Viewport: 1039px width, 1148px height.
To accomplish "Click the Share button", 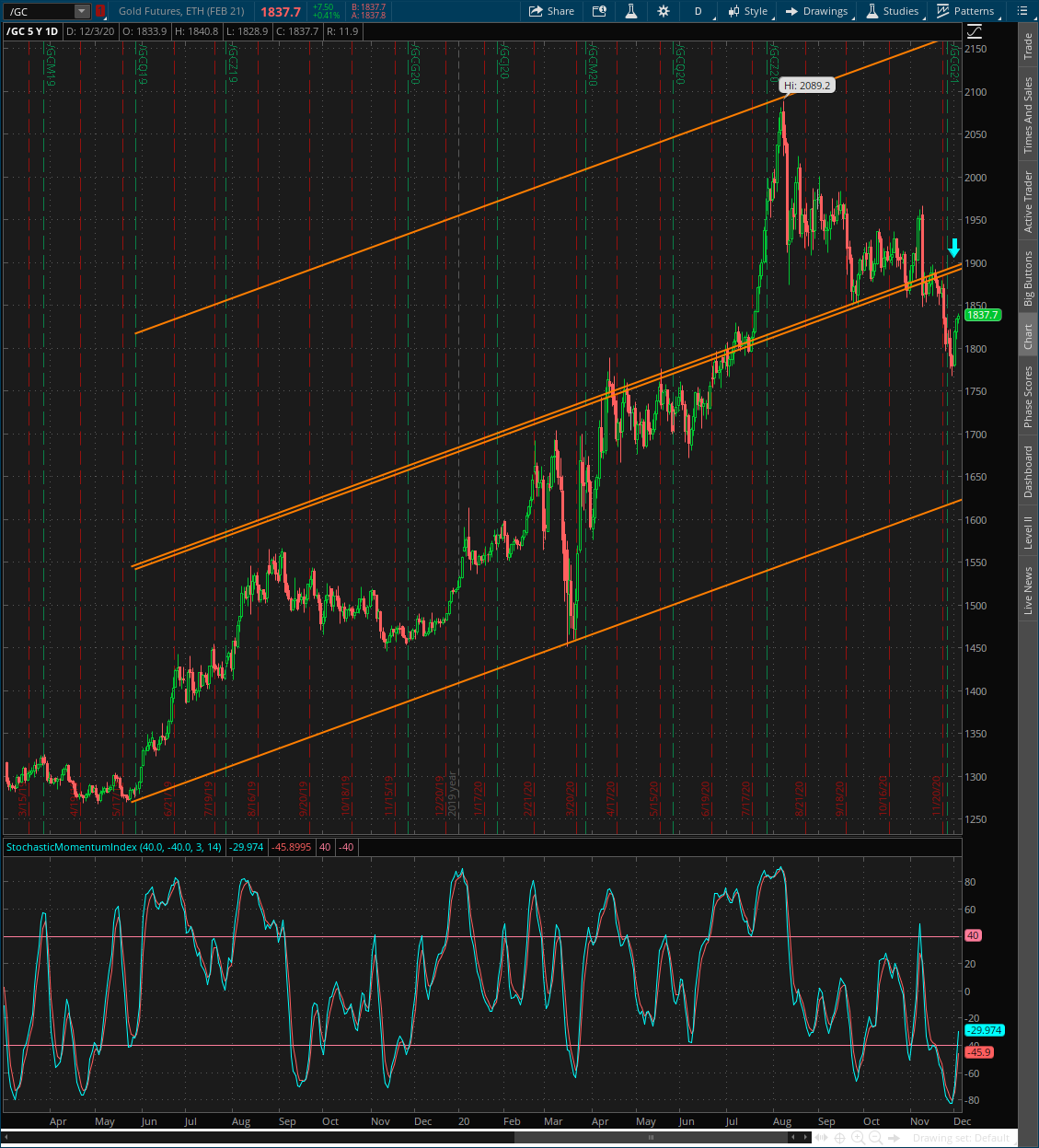I will click(x=552, y=11).
